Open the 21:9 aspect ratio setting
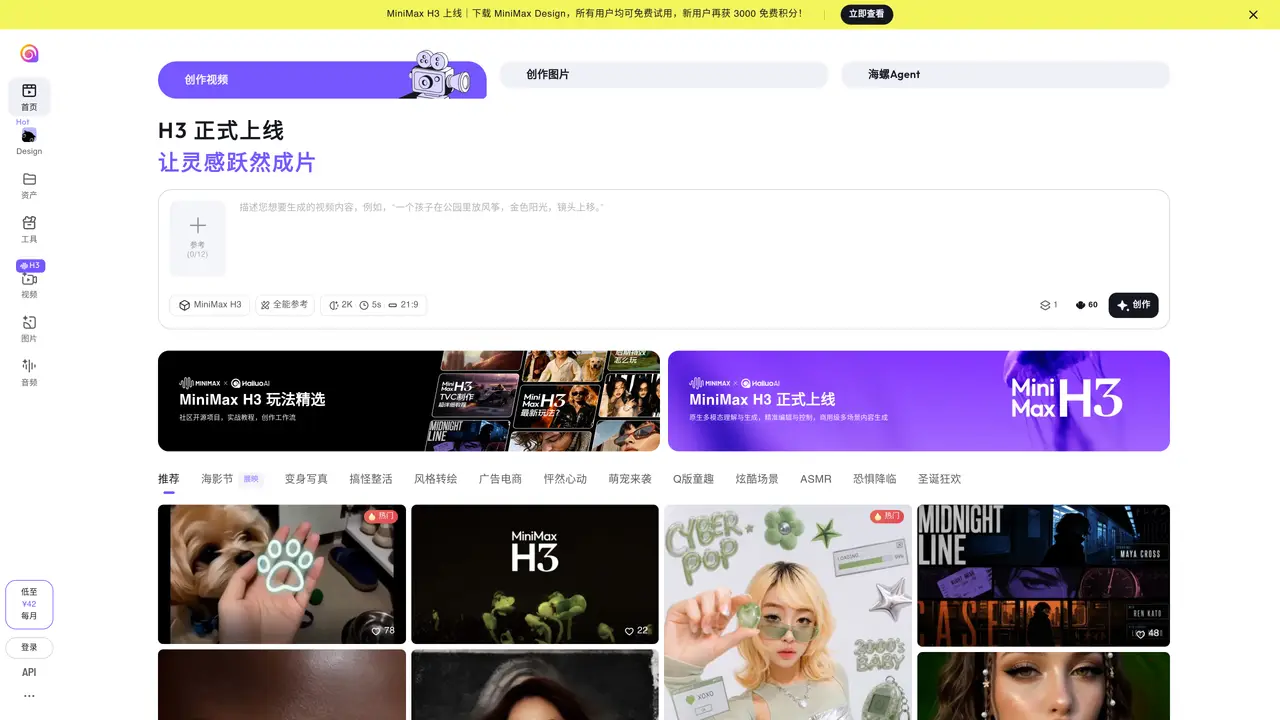This screenshot has width=1280, height=720. tap(404, 305)
